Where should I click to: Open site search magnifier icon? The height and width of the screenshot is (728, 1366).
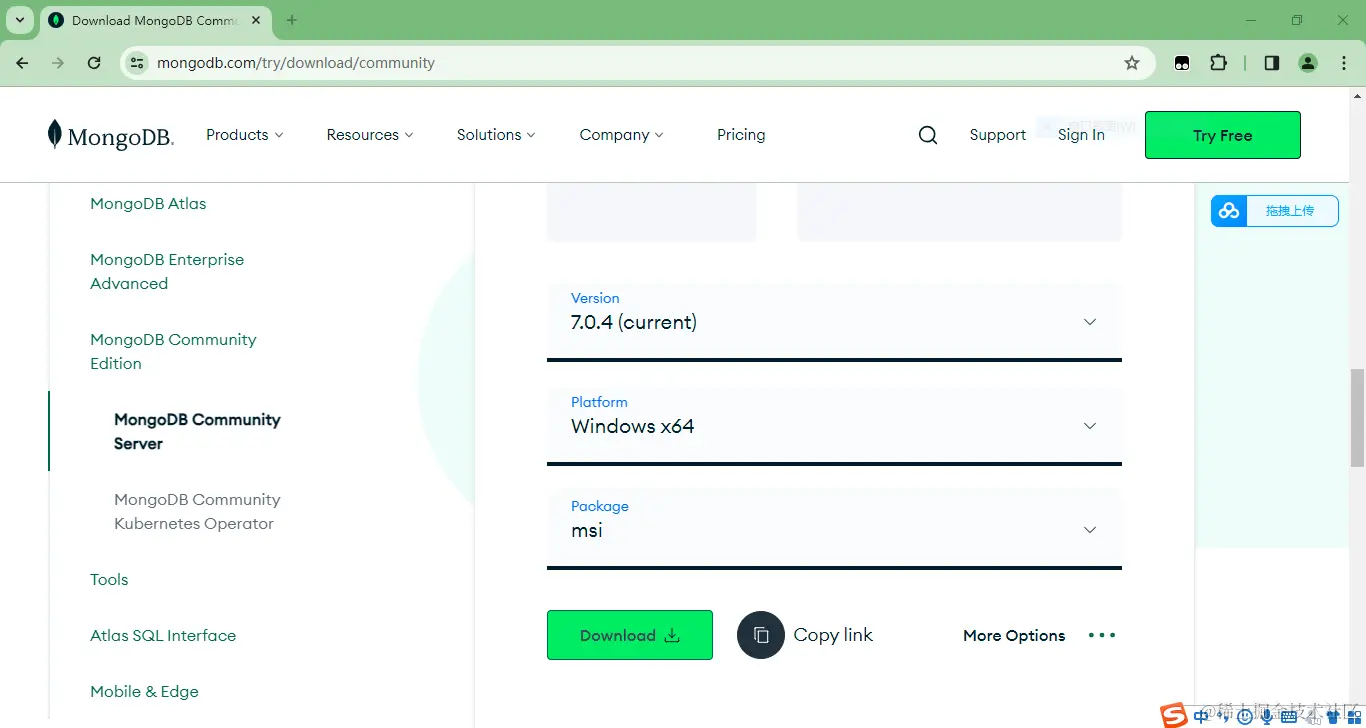(x=928, y=135)
